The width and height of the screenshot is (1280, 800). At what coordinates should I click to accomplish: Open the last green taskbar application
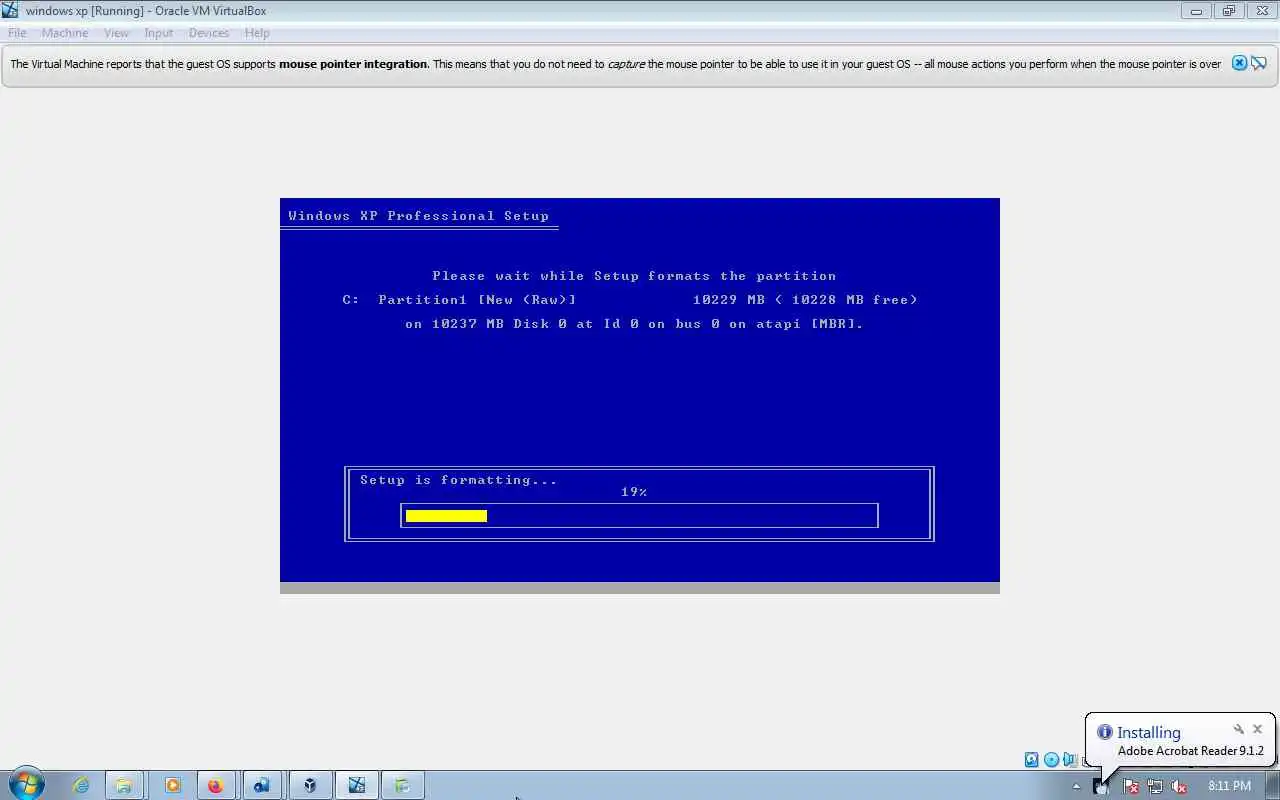click(404, 785)
